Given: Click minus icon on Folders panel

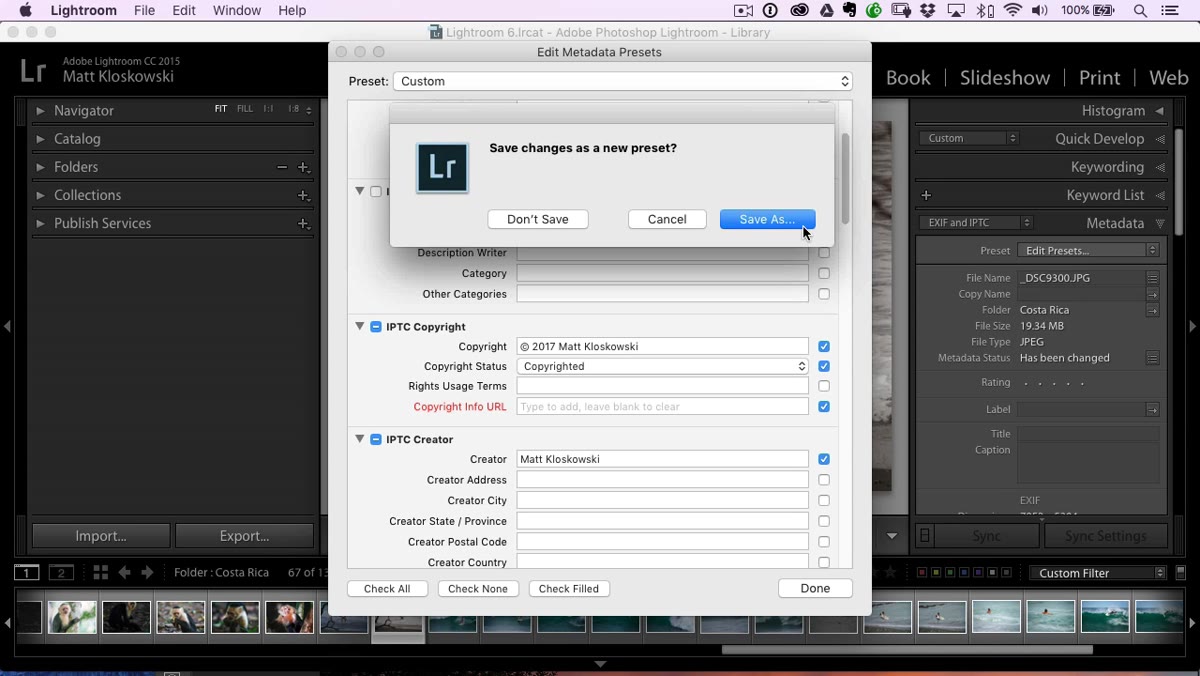Looking at the screenshot, I should coord(282,168).
